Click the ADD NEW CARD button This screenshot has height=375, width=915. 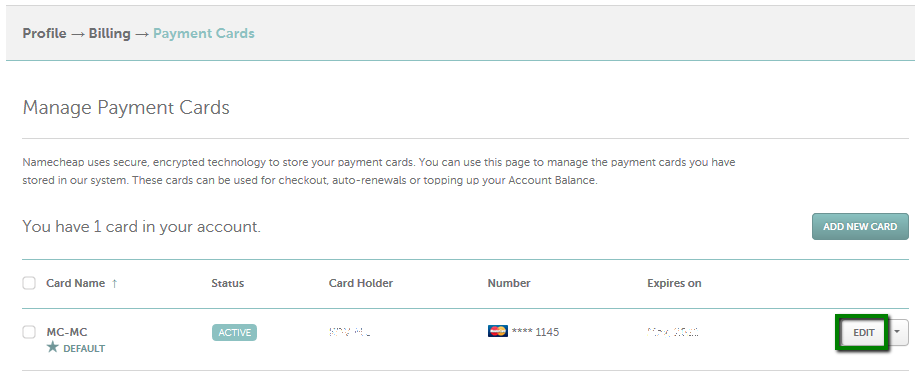(860, 226)
